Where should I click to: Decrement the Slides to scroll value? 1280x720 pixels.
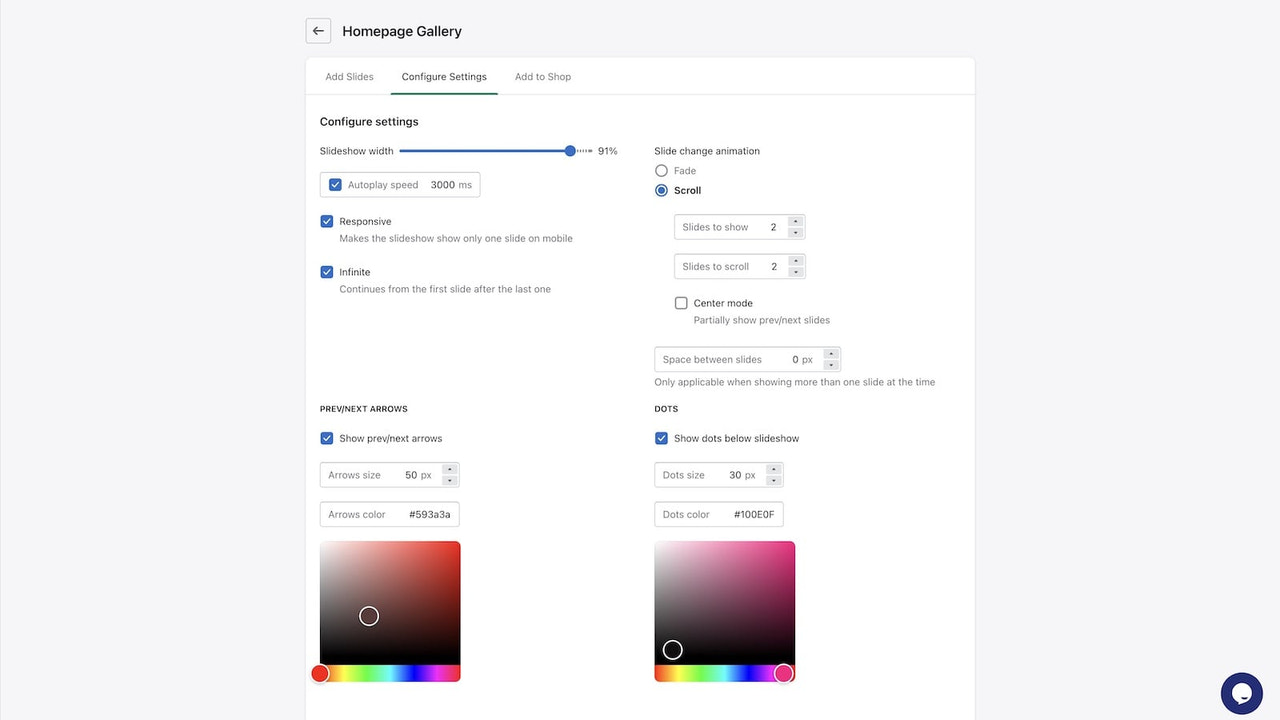[795, 271]
